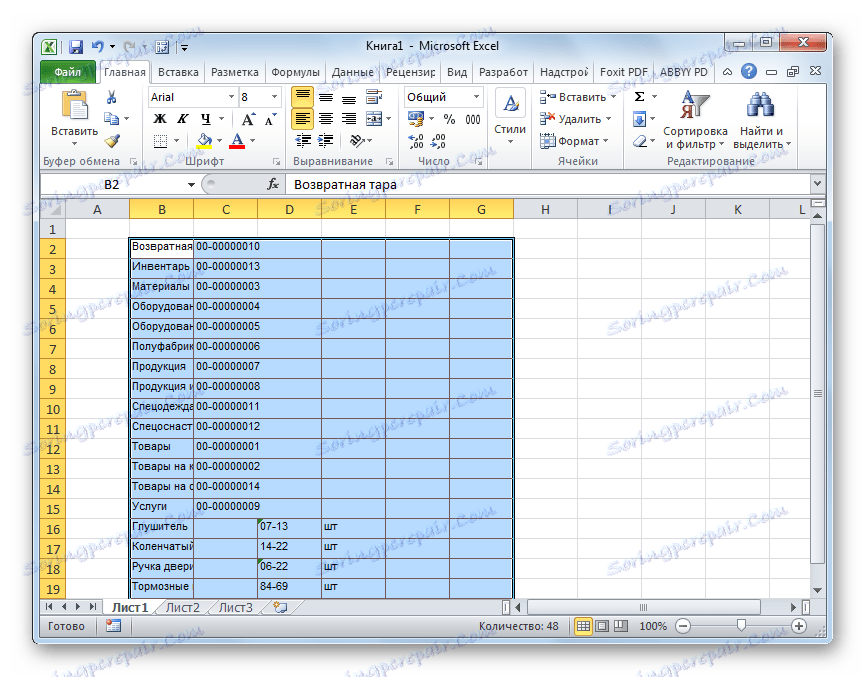Screen dimensions: 866x677
Task: Open the Лист2 sheet tab
Action: coord(184,606)
